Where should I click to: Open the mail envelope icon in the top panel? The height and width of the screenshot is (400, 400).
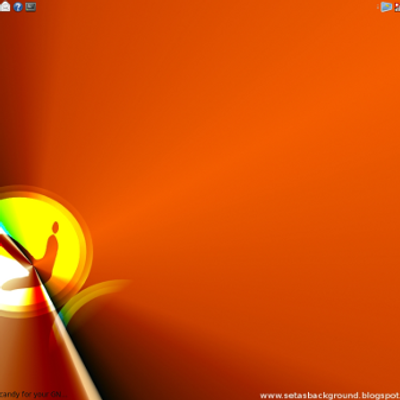(x=5, y=6)
